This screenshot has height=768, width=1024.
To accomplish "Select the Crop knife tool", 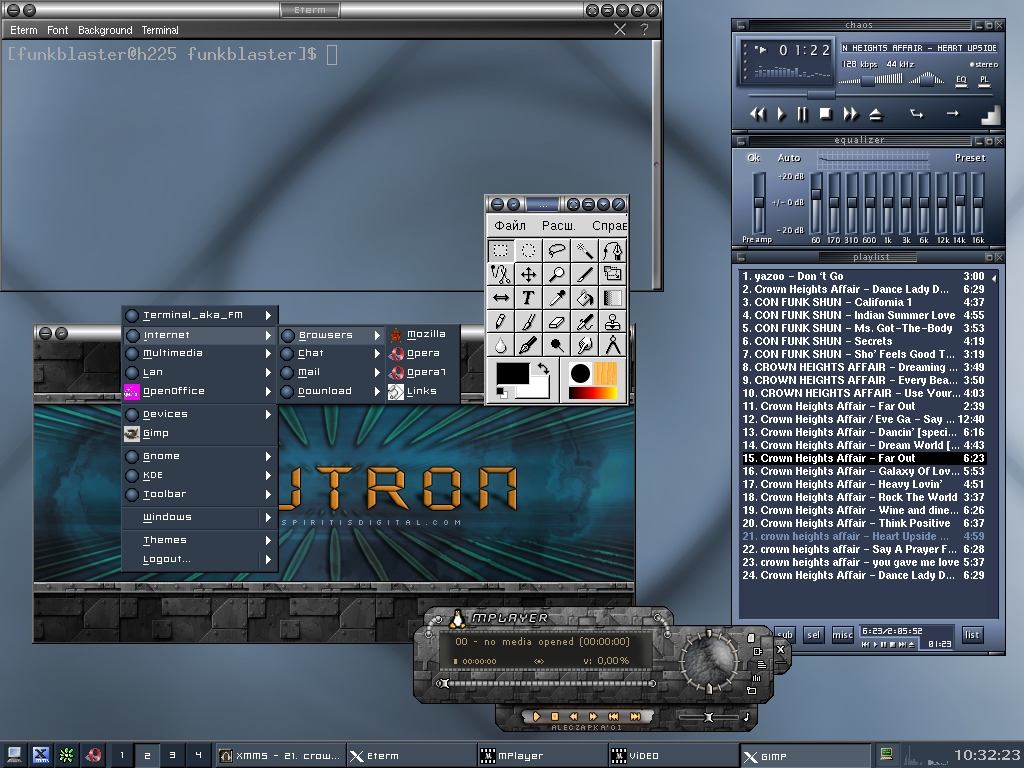I will coord(584,274).
